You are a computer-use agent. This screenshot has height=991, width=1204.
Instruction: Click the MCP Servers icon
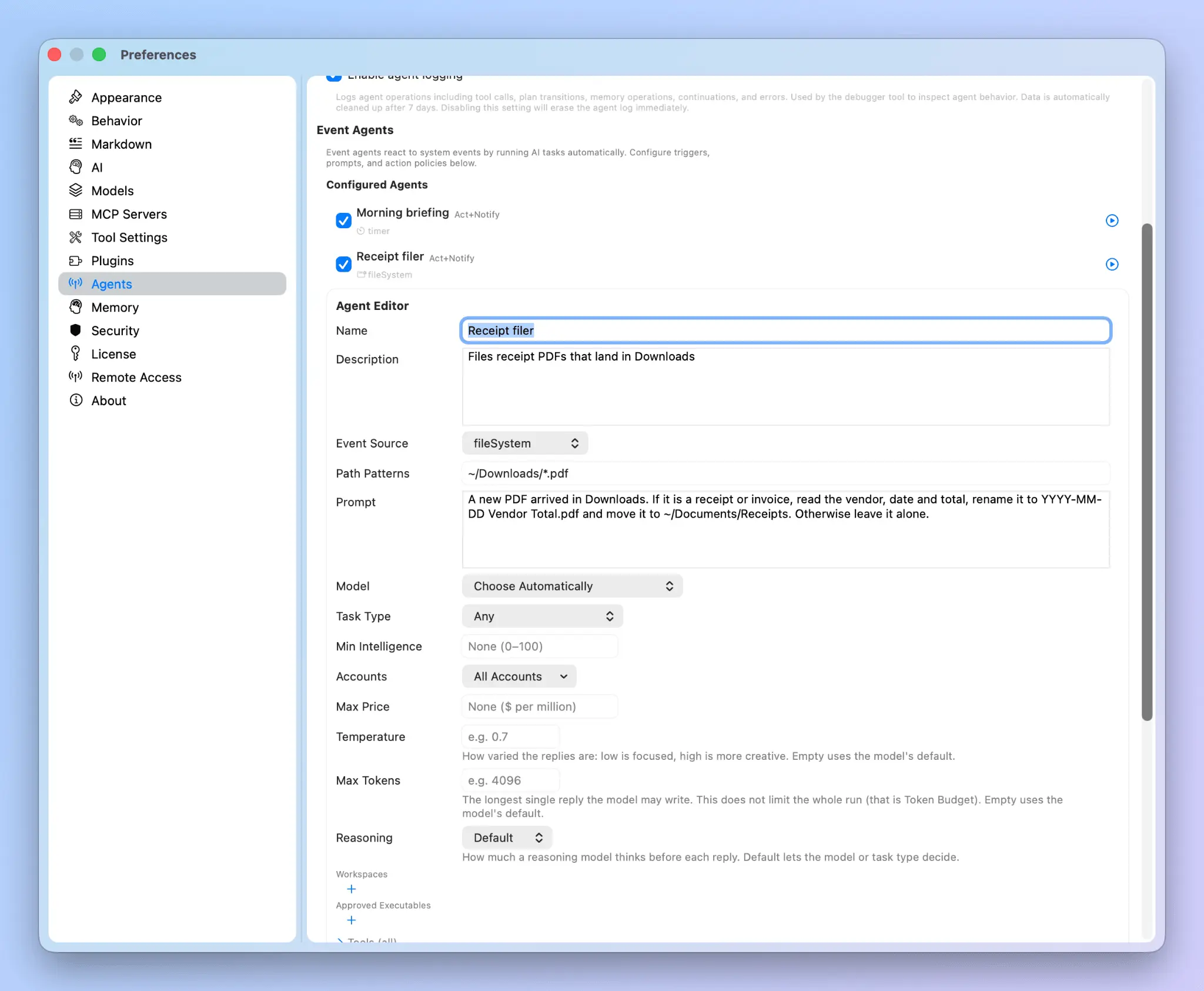click(75, 214)
